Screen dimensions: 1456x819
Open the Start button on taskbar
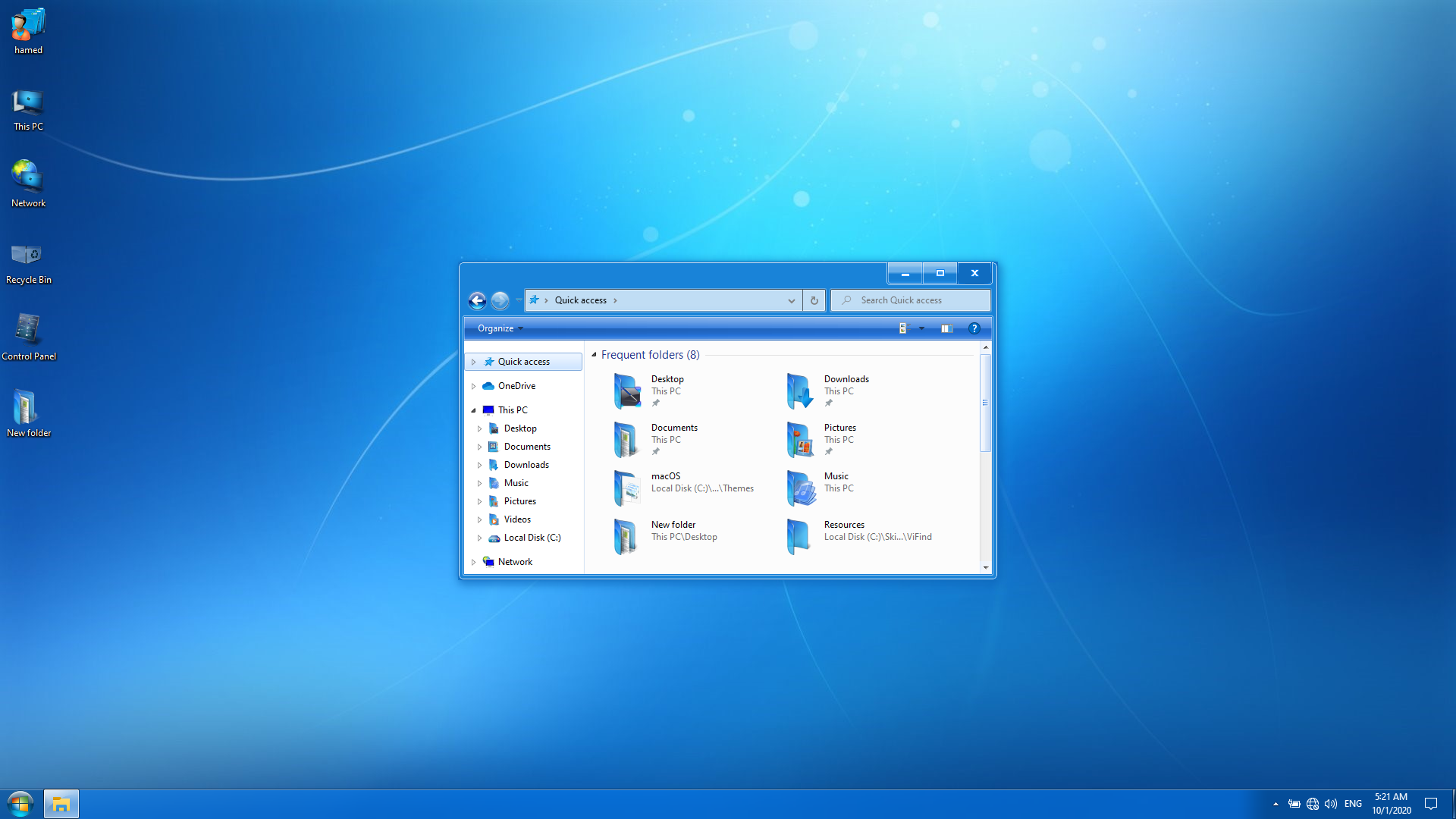click(20, 804)
